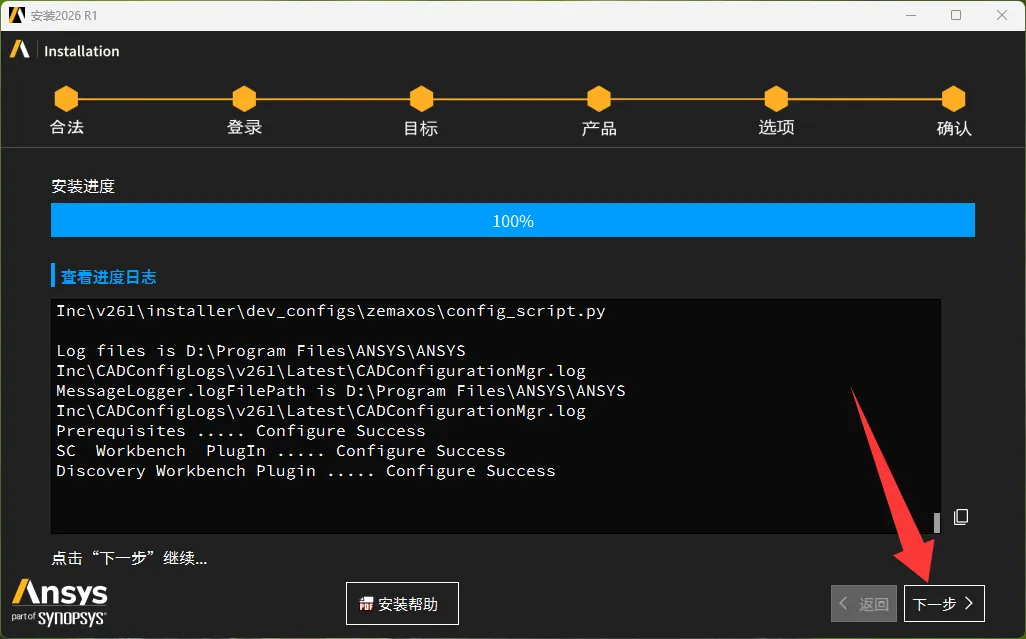This screenshot has width=1026, height=639.
Task: Click the Installation header title
Action: (82, 51)
